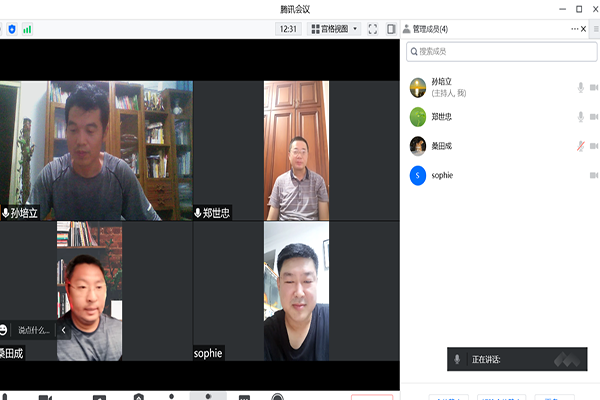
Task: Click the meeting security shield icon
Action: pyautogui.click(x=12, y=29)
